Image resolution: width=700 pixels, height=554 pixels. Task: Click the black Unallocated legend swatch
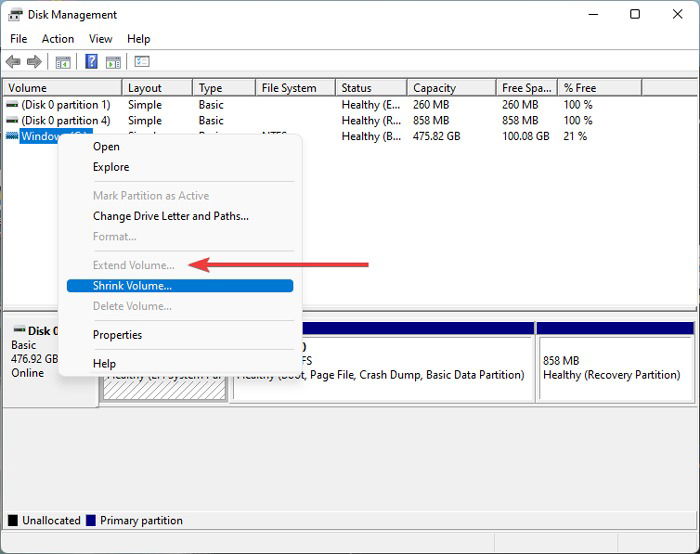coord(13,521)
